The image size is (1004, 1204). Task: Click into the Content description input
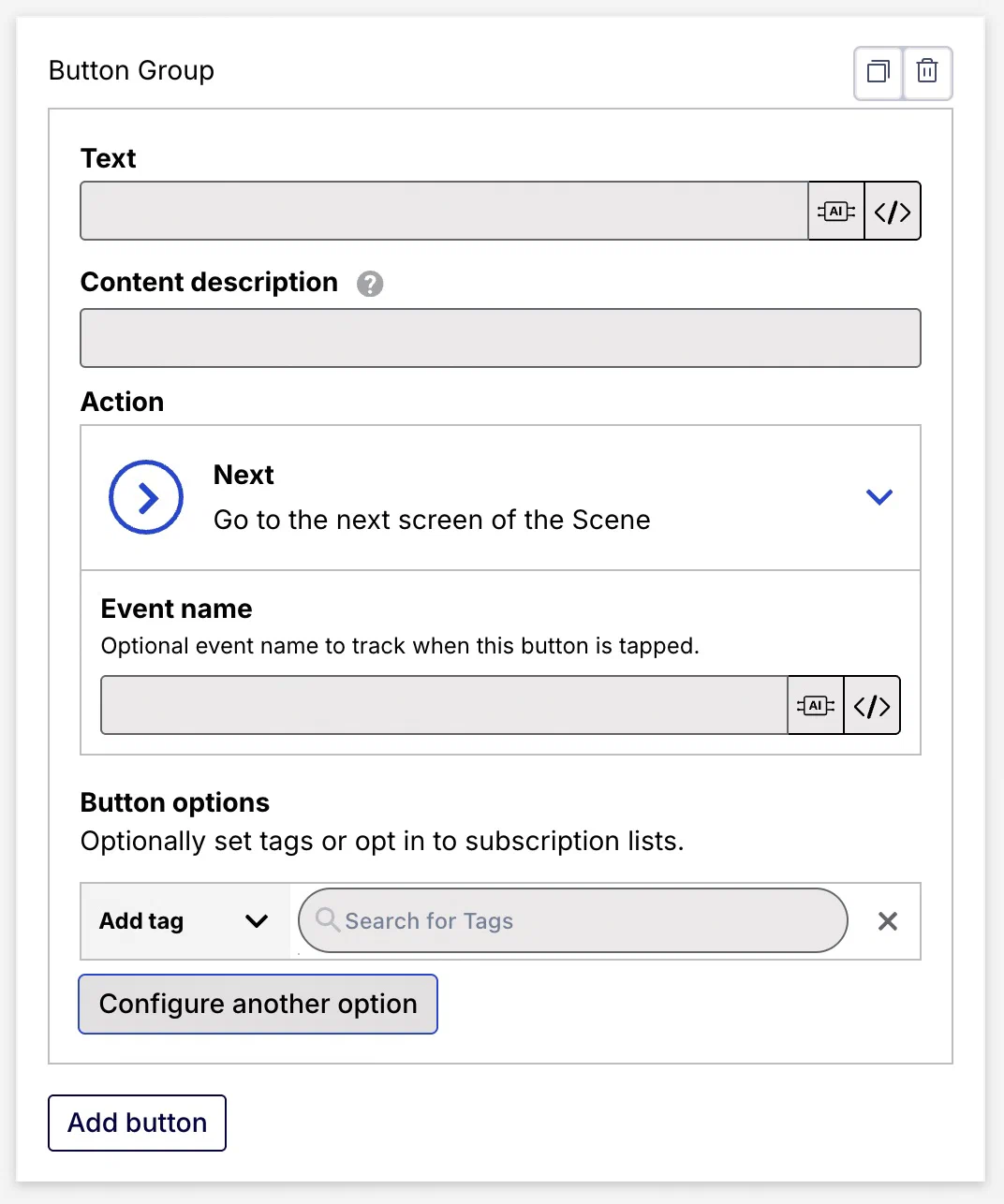[500, 338]
